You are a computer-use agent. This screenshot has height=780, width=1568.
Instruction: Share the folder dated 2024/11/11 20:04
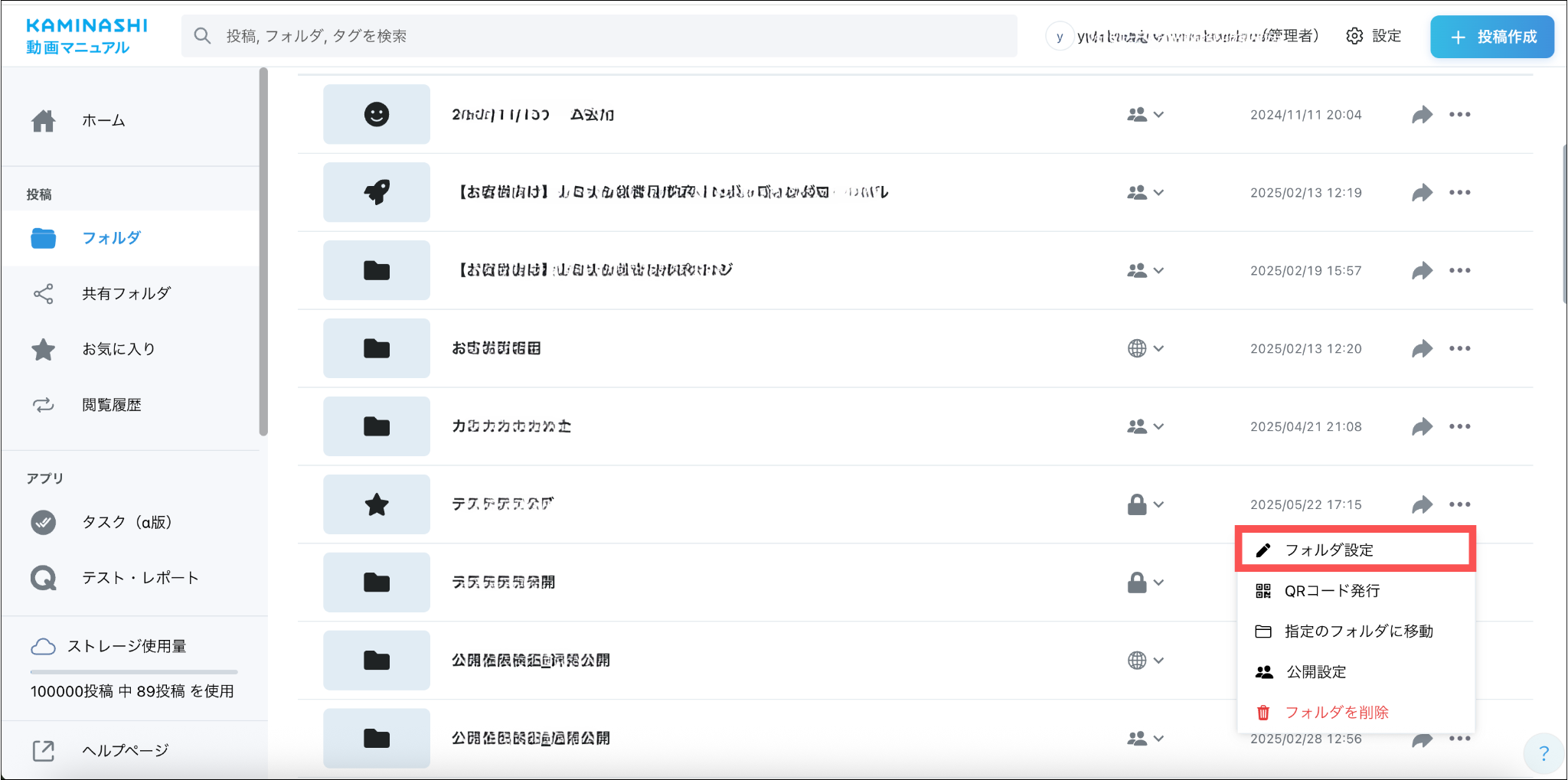point(1422,115)
